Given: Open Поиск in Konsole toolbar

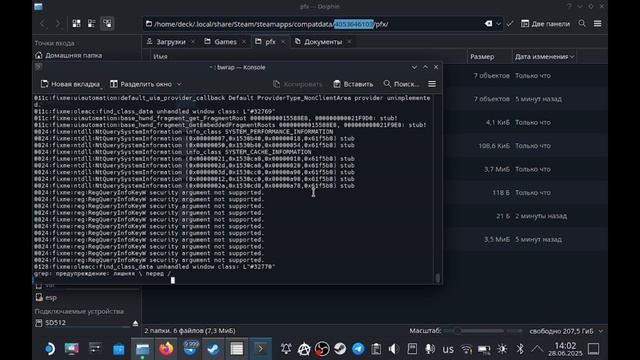Looking at the screenshot, I should [x=401, y=84].
